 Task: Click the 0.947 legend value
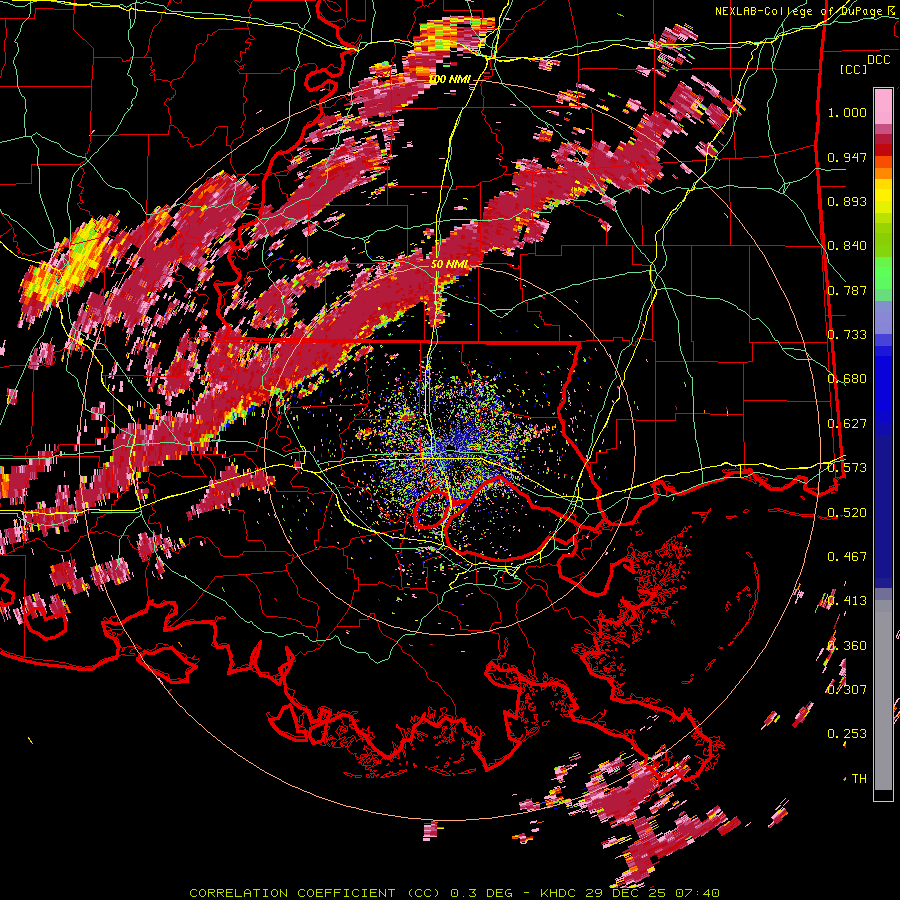coord(847,157)
